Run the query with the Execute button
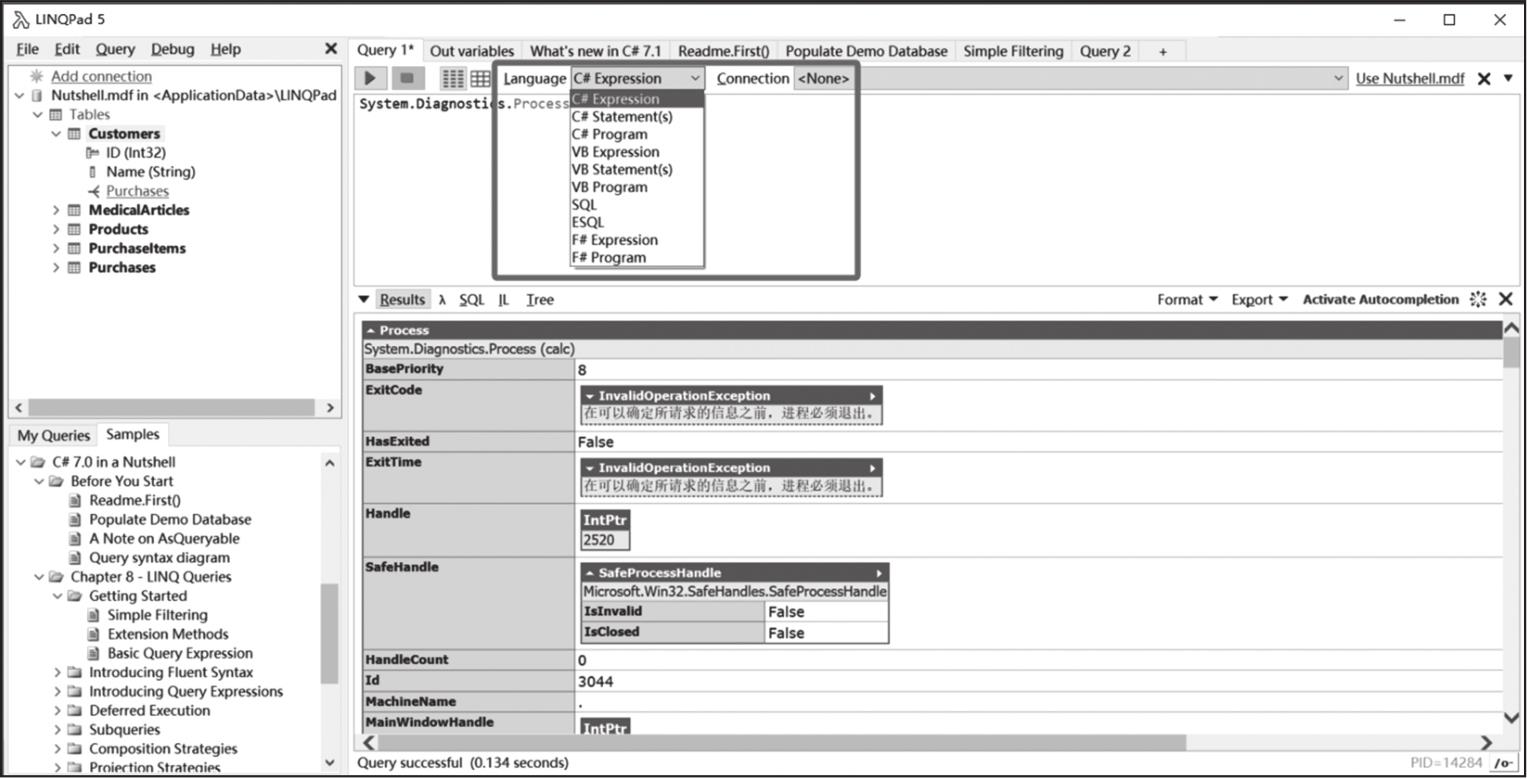 coord(370,78)
